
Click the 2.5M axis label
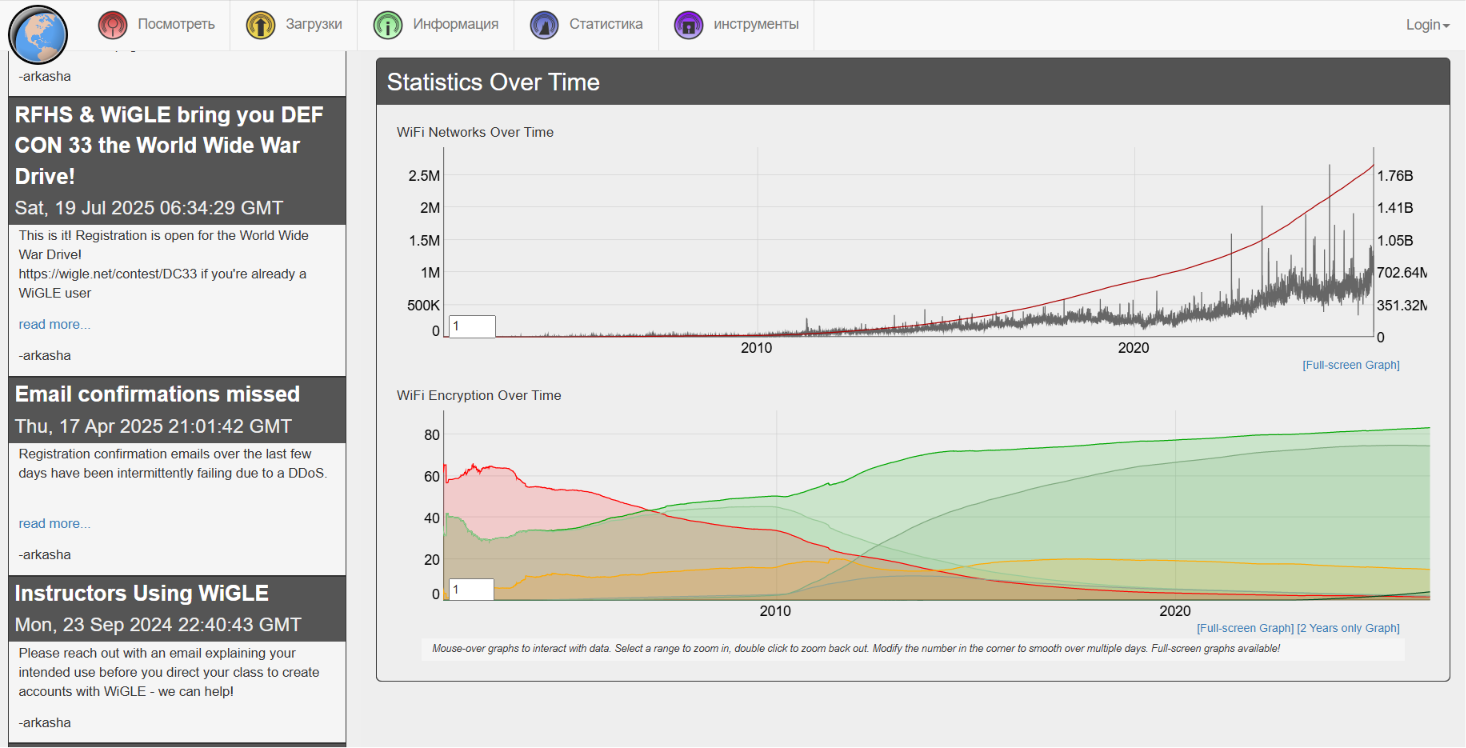point(424,176)
